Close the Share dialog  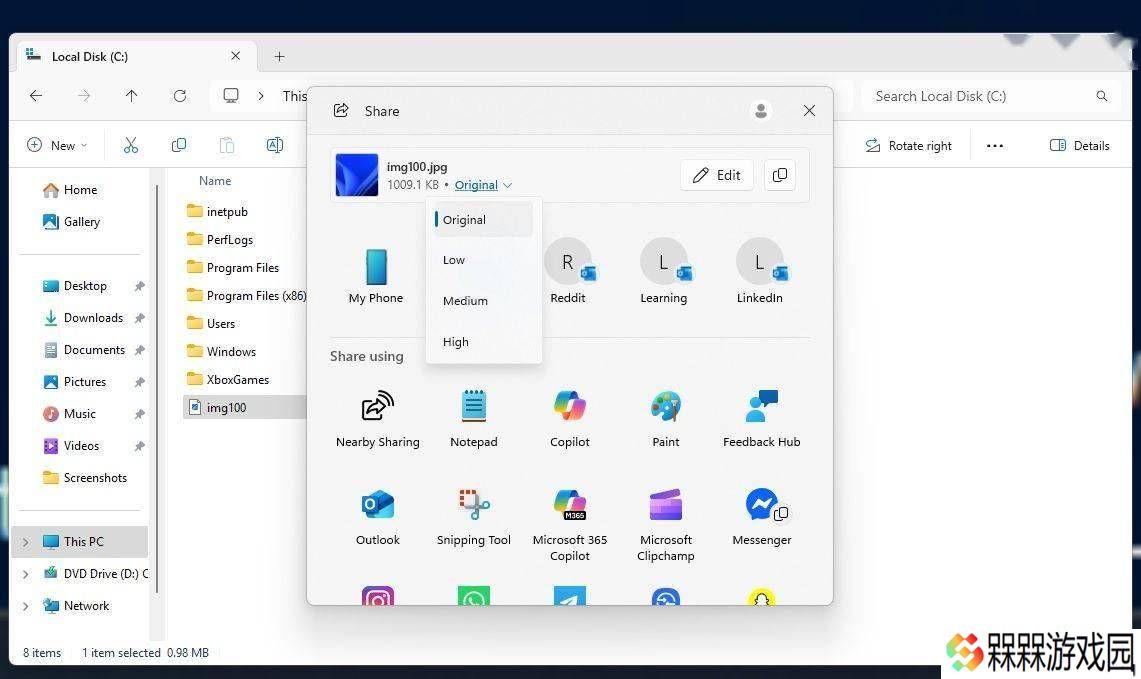809,111
